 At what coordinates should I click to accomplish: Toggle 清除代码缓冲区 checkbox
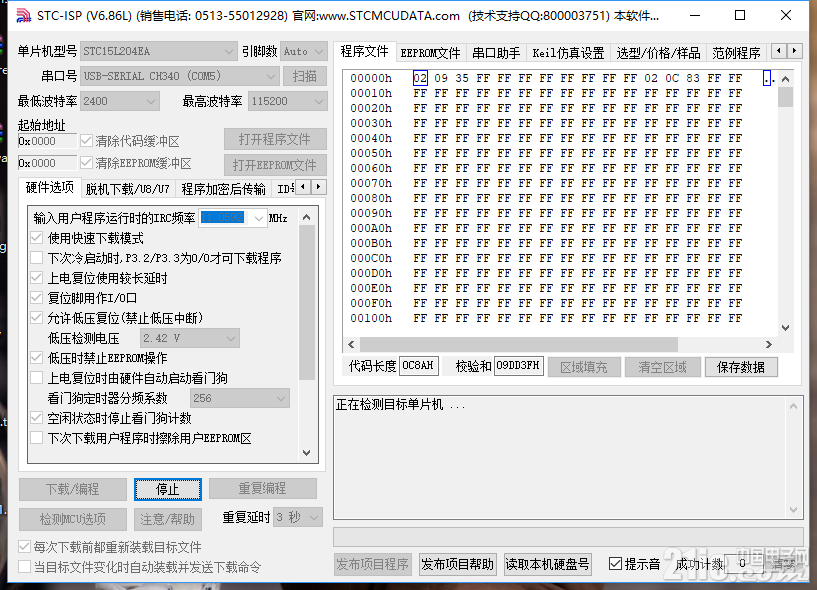(x=86, y=141)
